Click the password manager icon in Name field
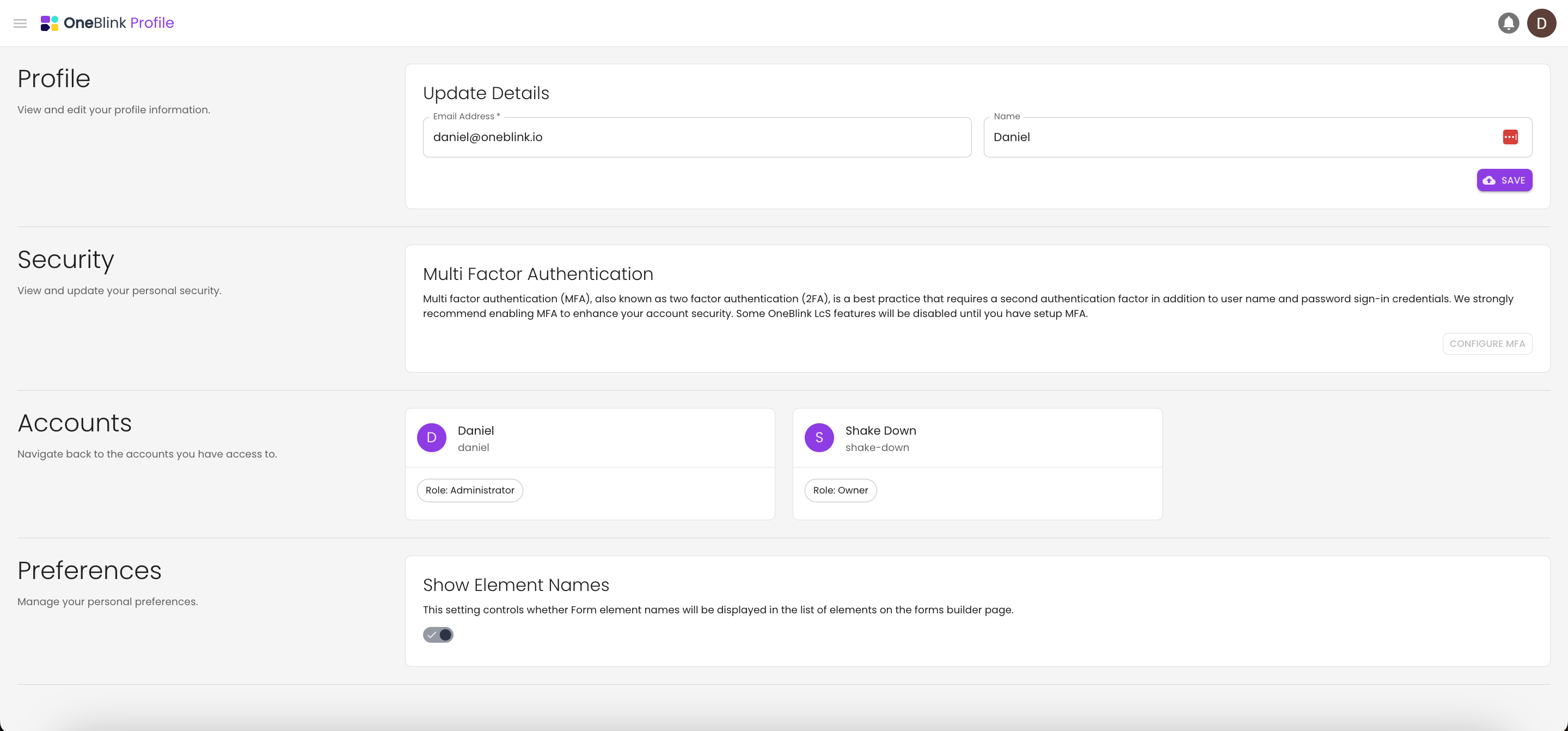This screenshot has height=731, width=1568. pos(1510,137)
